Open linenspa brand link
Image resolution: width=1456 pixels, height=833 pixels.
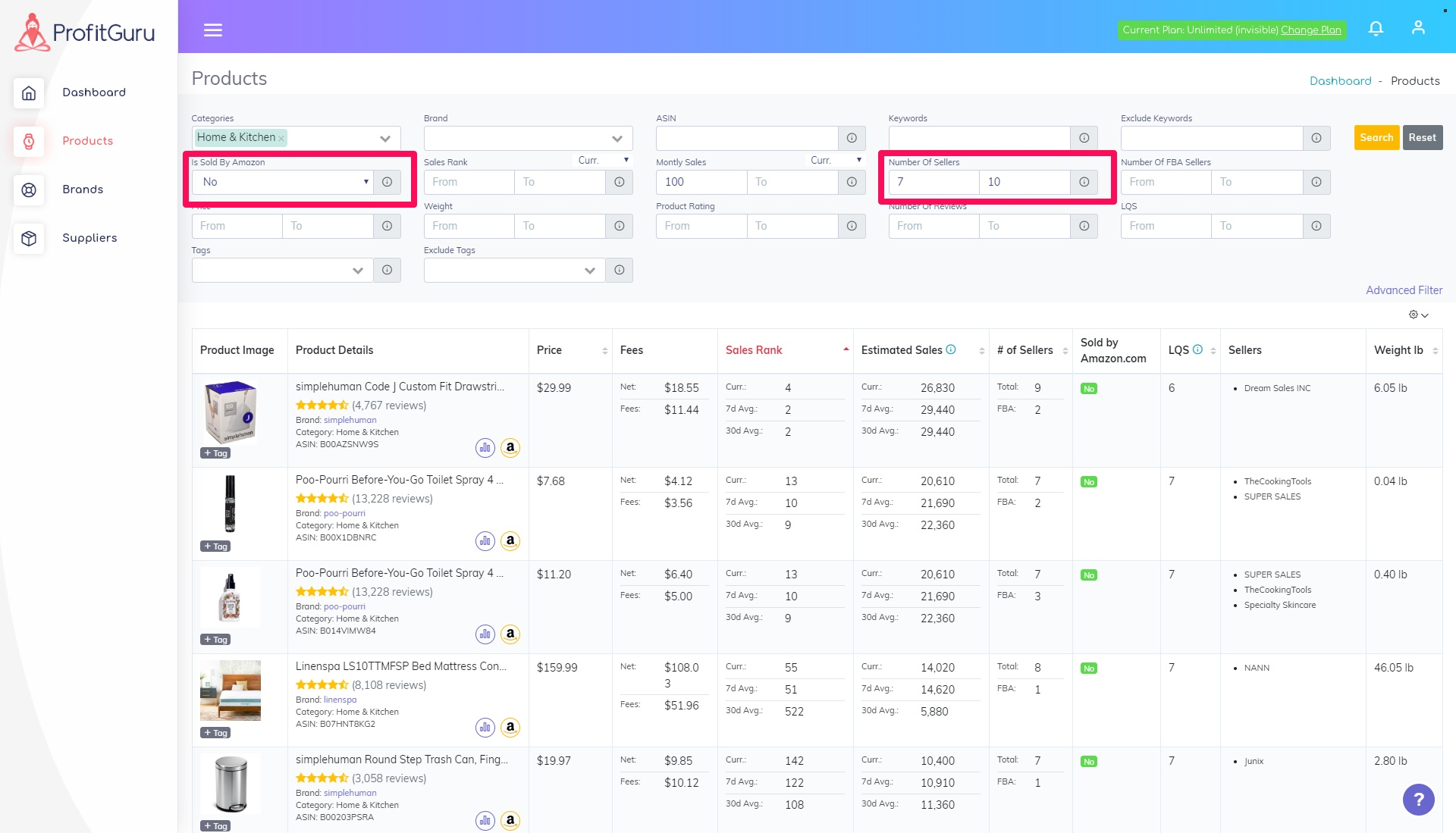click(340, 700)
